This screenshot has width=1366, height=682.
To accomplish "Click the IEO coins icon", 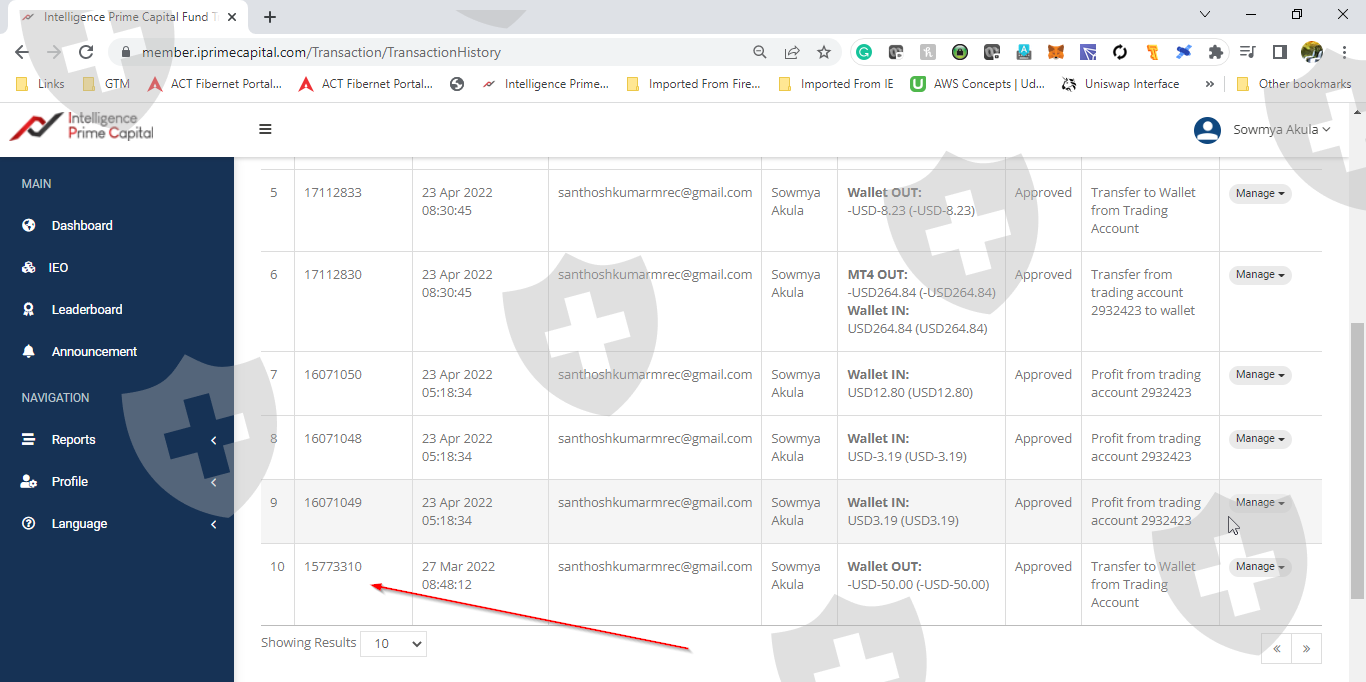I will 29,268.
